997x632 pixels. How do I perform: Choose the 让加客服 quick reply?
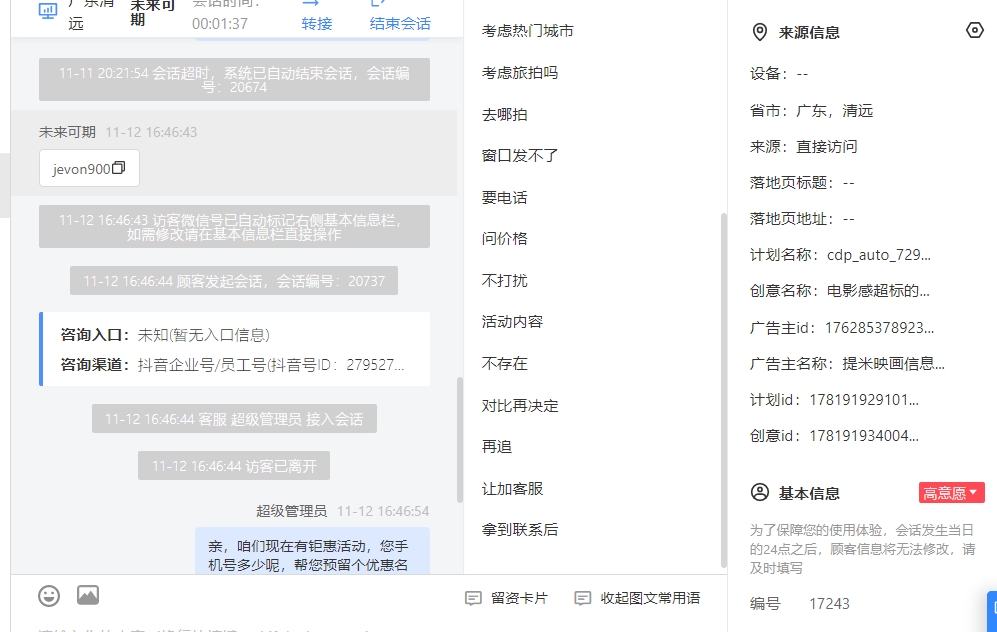(512, 489)
